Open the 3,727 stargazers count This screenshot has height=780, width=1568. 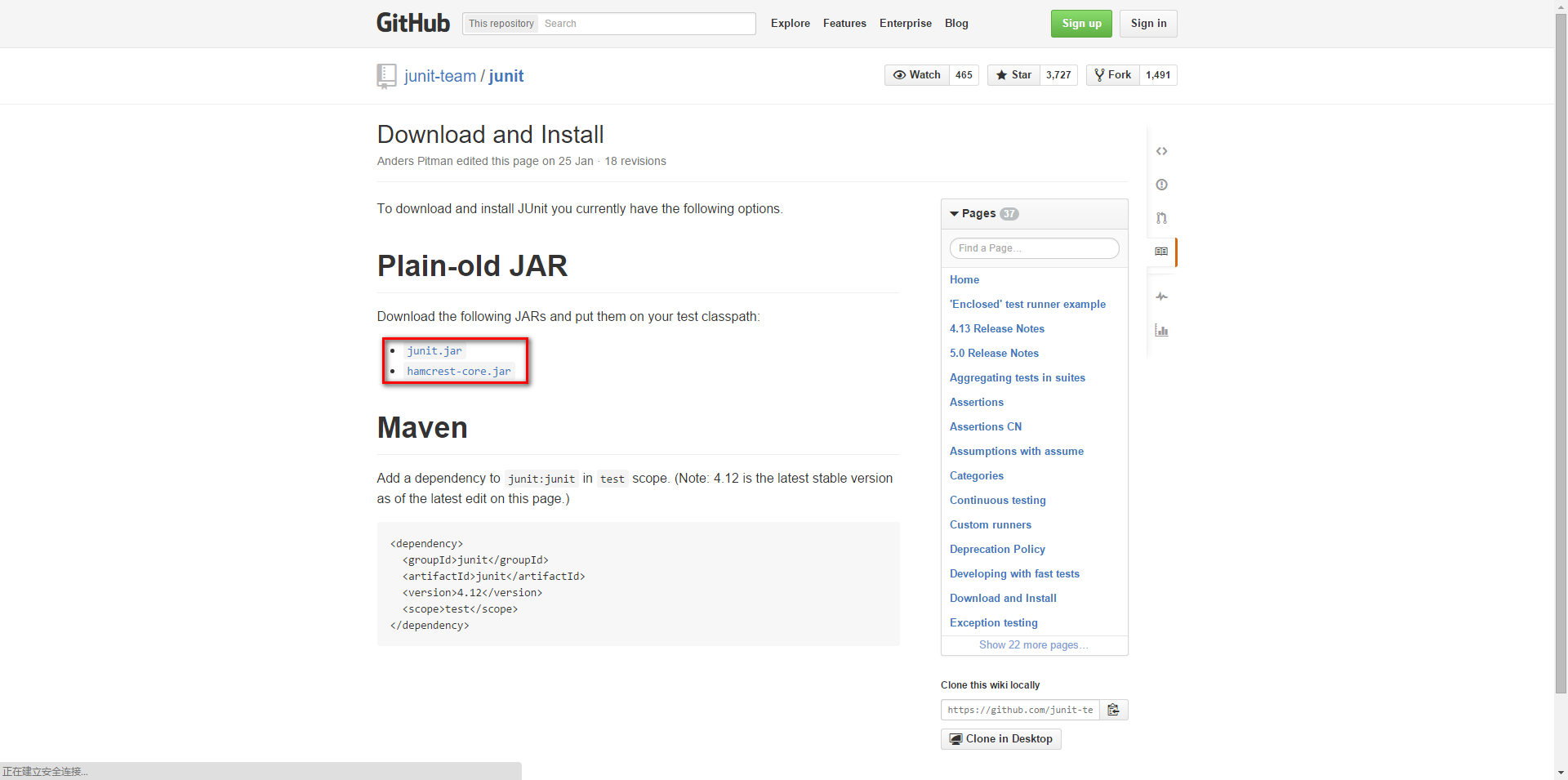coord(1058,75)
